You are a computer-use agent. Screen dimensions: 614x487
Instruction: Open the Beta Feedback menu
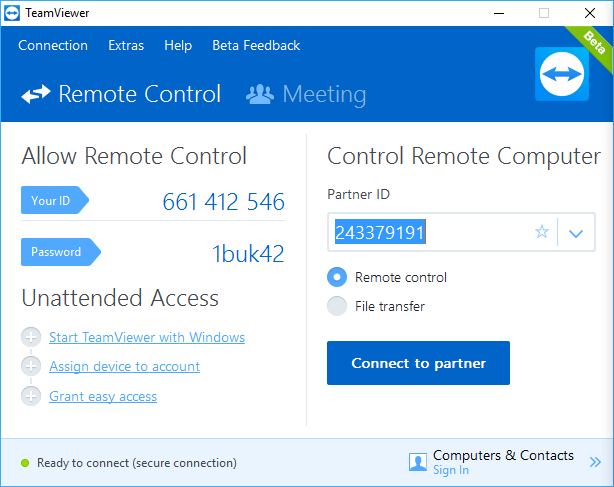pos(256,45)
